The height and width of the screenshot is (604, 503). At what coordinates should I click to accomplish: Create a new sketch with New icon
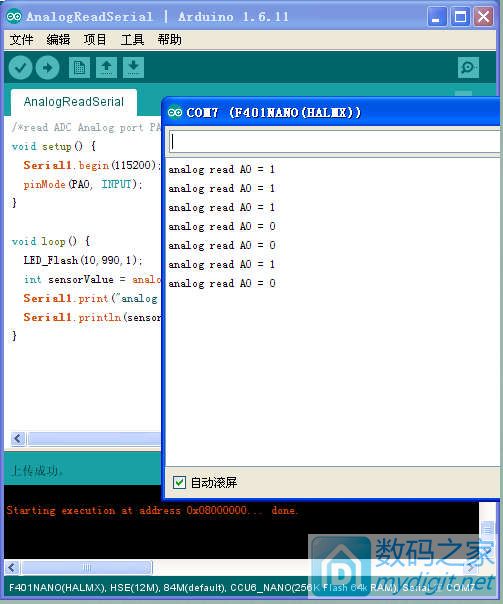[79, 67]
